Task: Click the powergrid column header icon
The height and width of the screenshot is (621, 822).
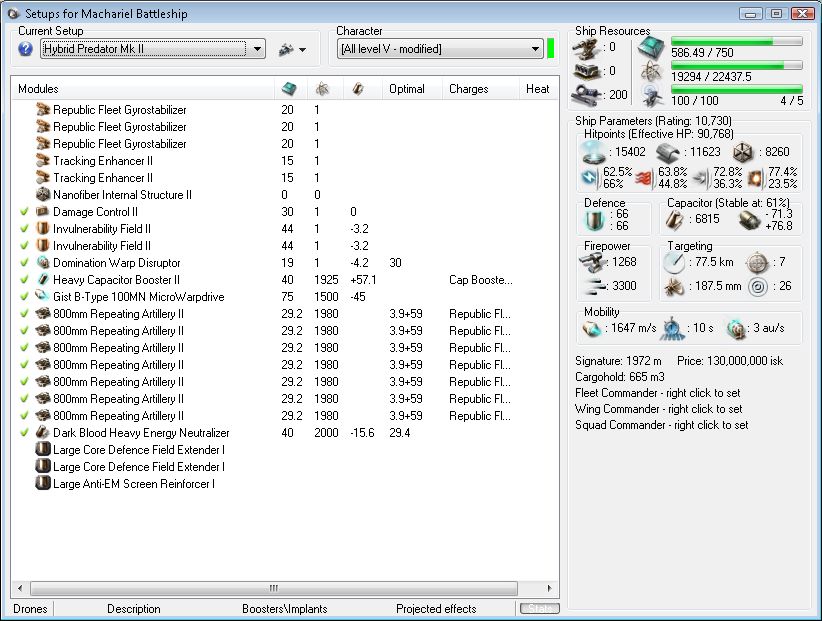Action: (x=322, y=89)
